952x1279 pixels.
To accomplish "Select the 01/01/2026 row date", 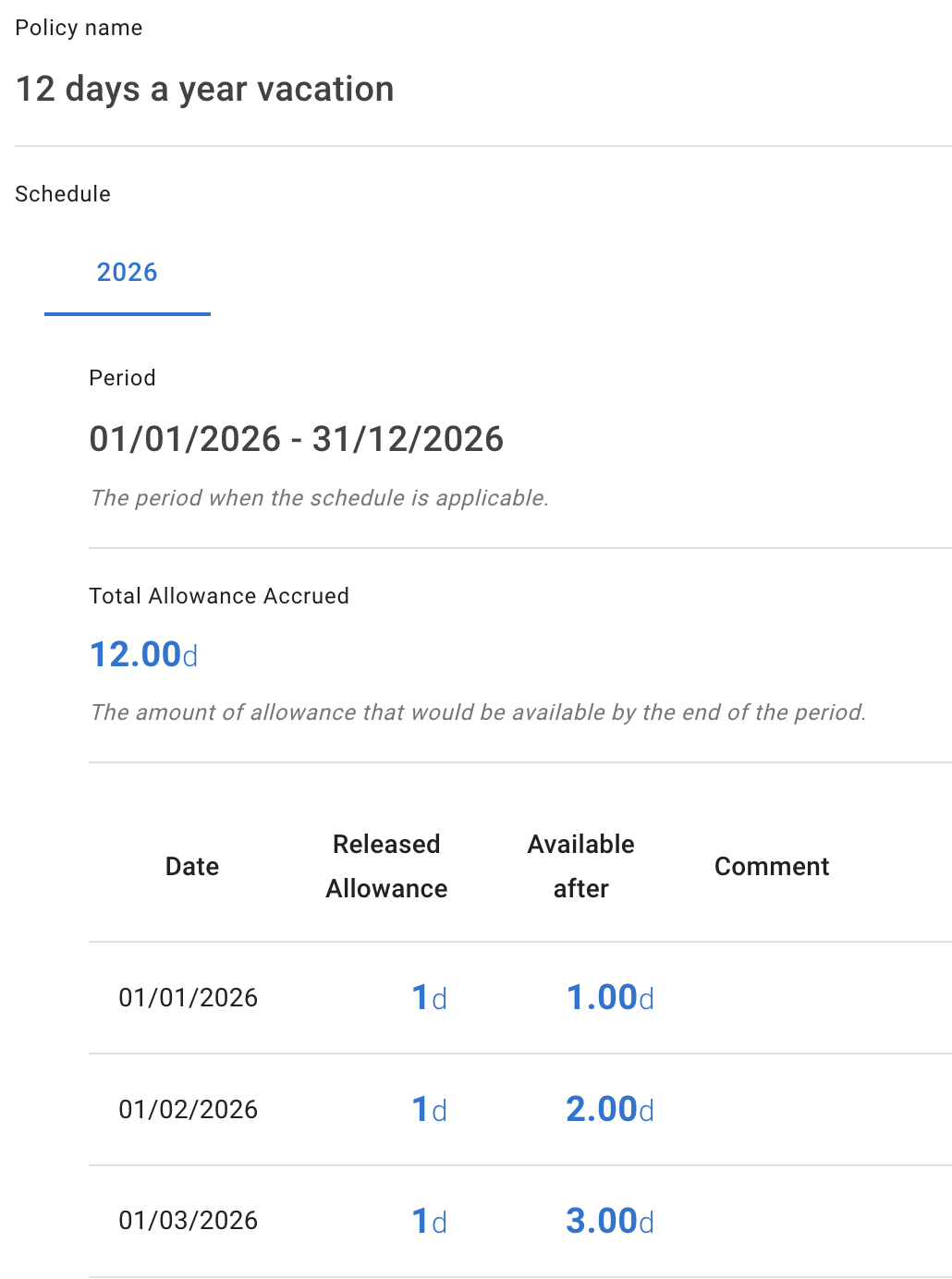I will click(189, 998).
